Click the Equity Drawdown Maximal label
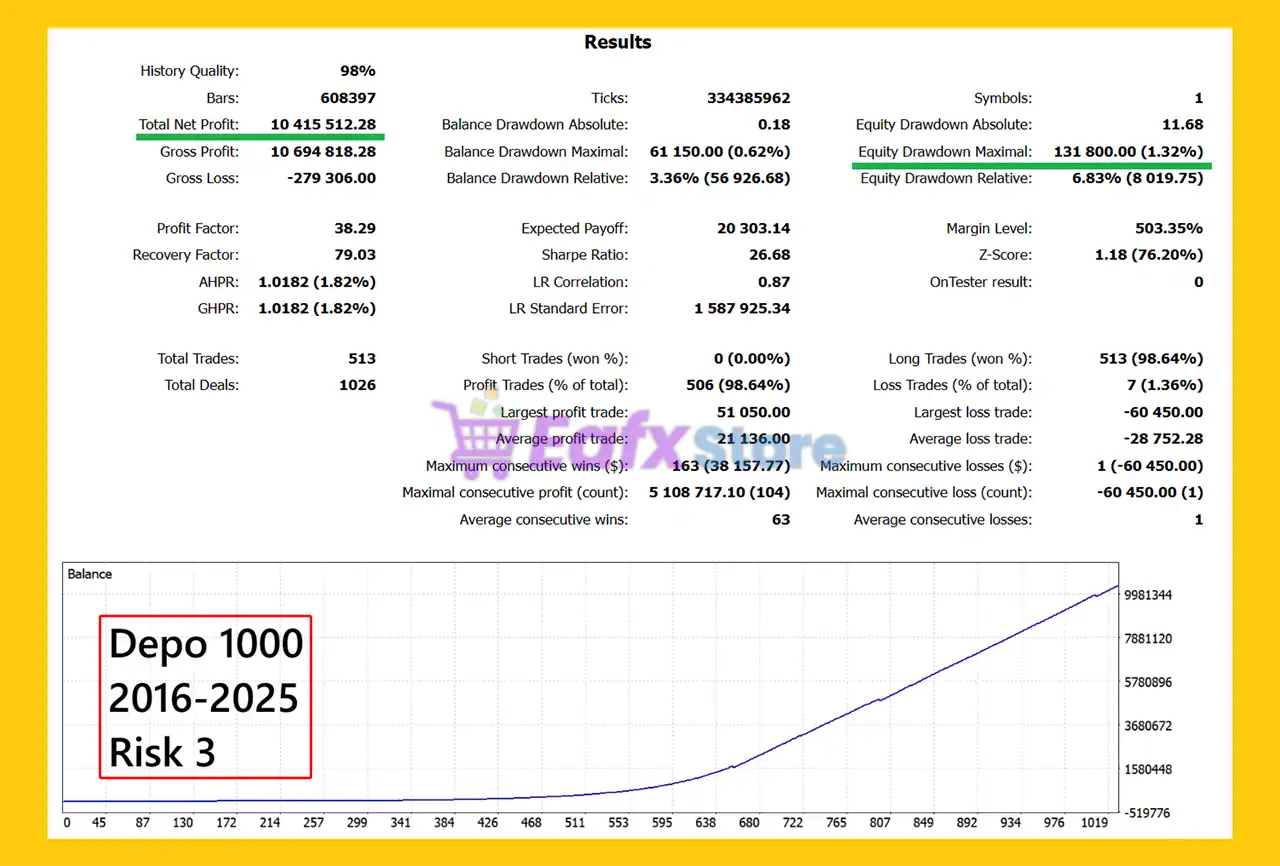The width and height of the screenshot is (1280, 866). point(944,152)
